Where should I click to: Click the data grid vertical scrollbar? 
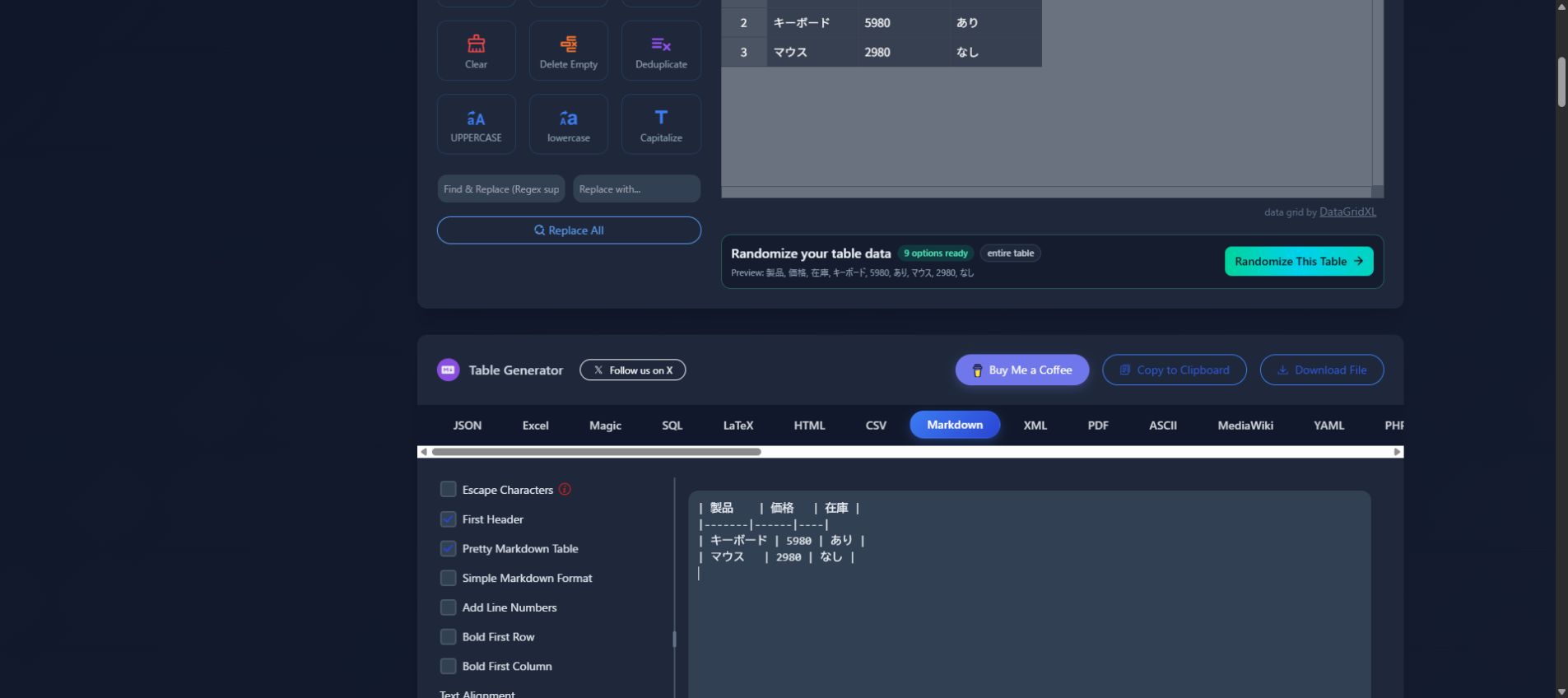point(1378,92)
